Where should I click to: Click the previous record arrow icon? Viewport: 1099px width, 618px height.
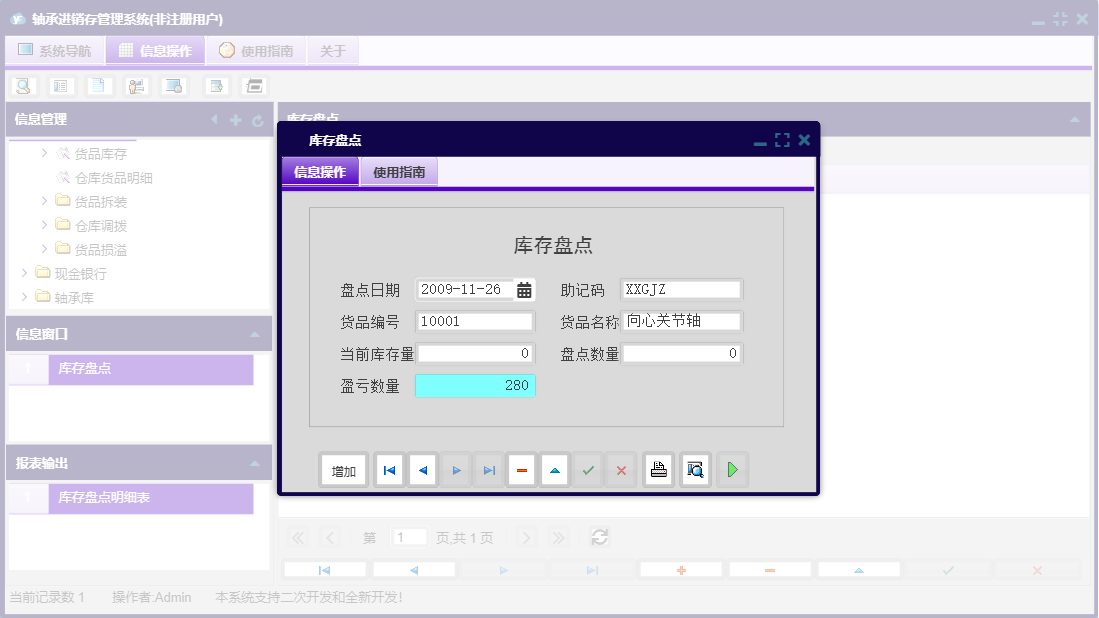422,469
